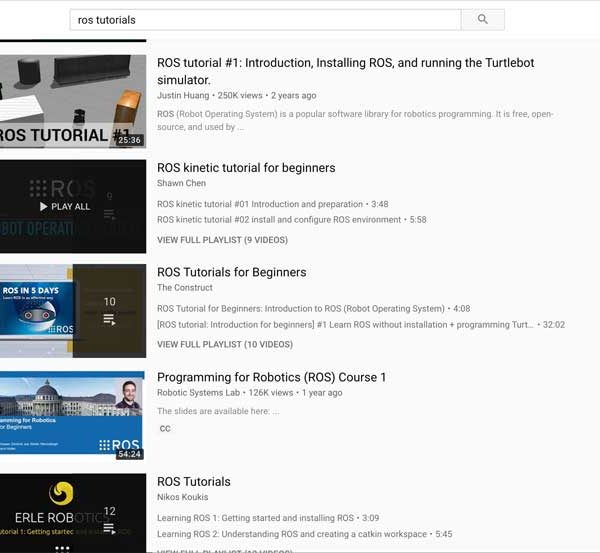Open '#1 Learn ROS without installation' video
The image size is (600, 553).
345,325
